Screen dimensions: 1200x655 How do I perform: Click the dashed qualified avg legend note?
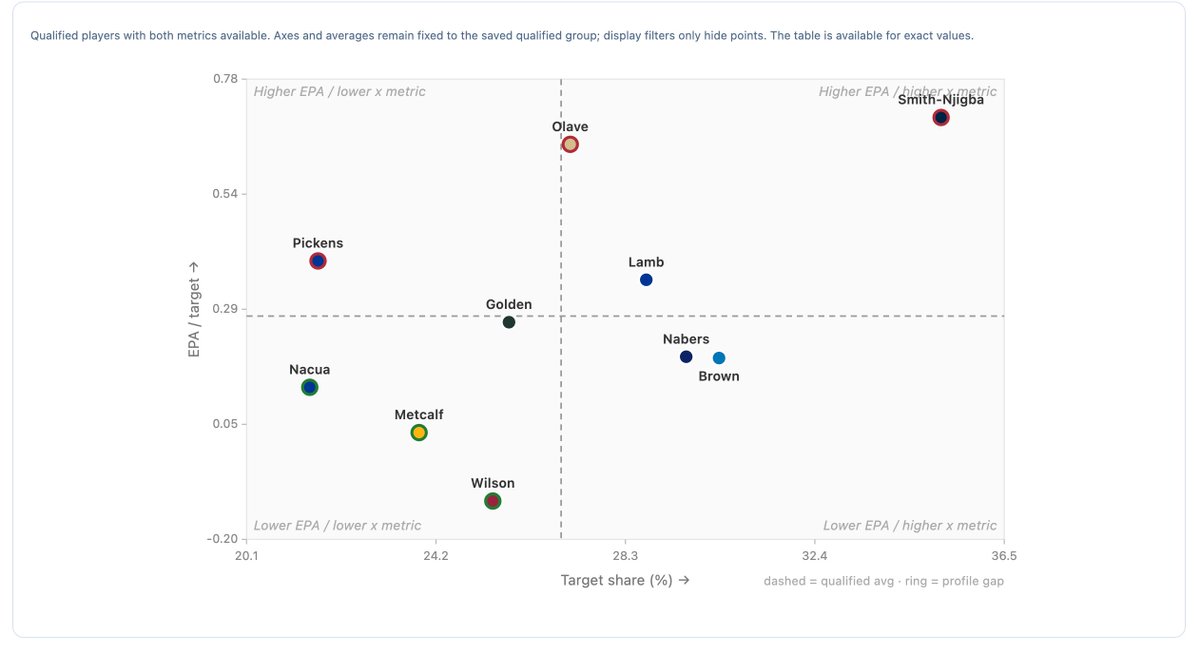[x=884, y=581]
